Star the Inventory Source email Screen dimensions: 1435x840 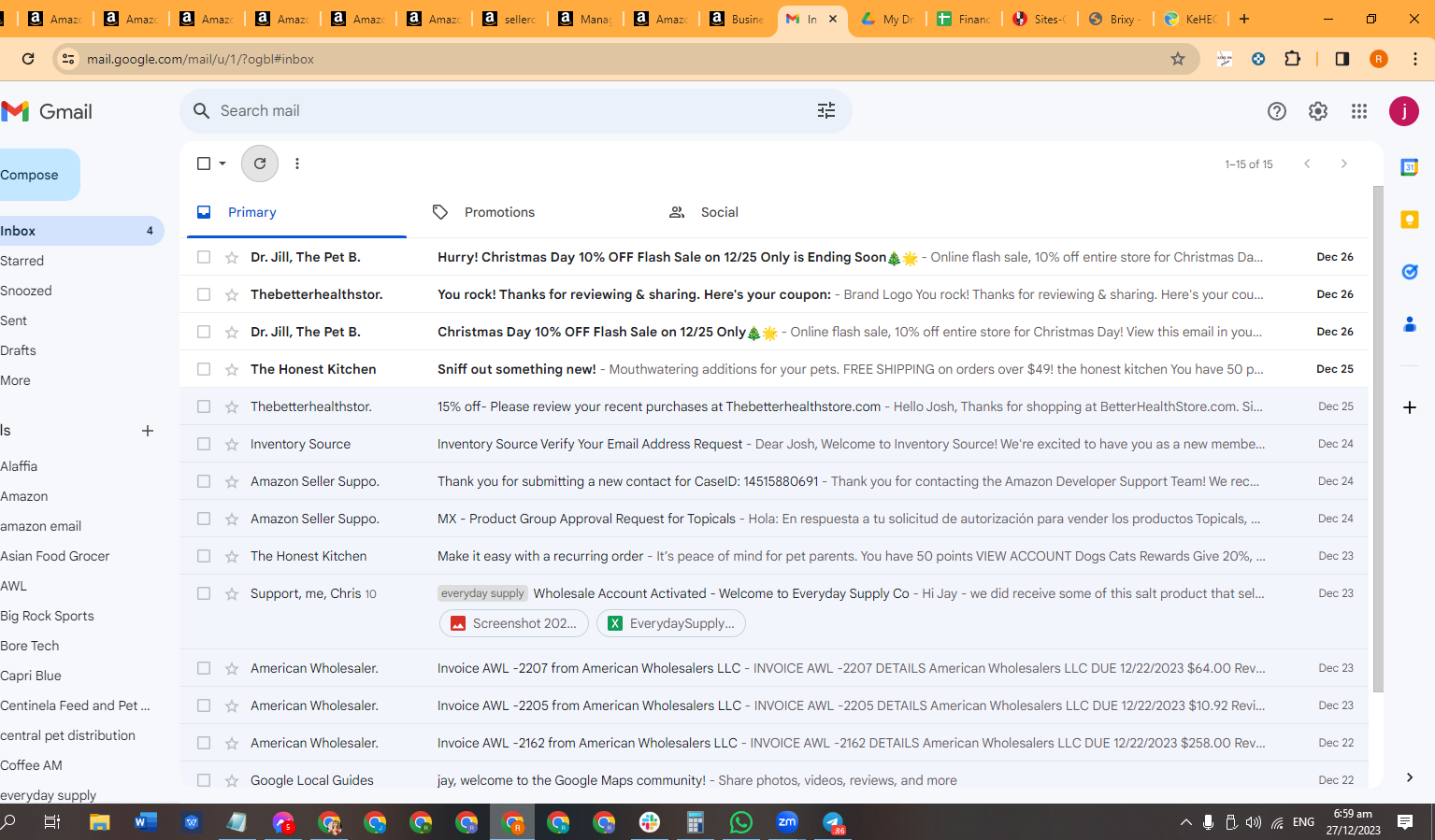click(x=232, y=444)
